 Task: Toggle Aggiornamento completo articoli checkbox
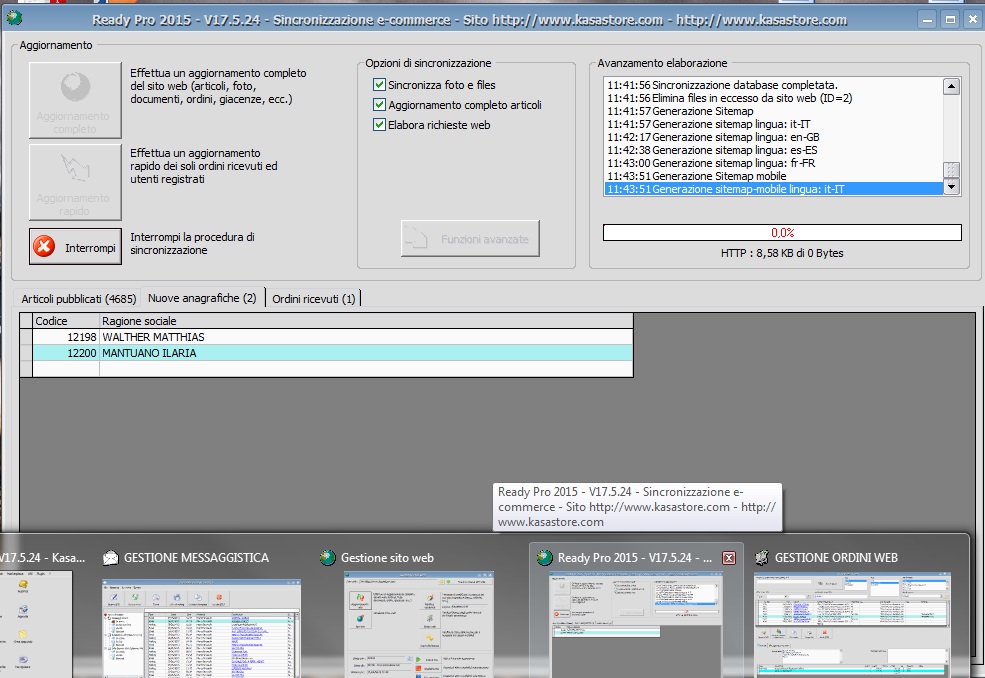pos(379,104)
